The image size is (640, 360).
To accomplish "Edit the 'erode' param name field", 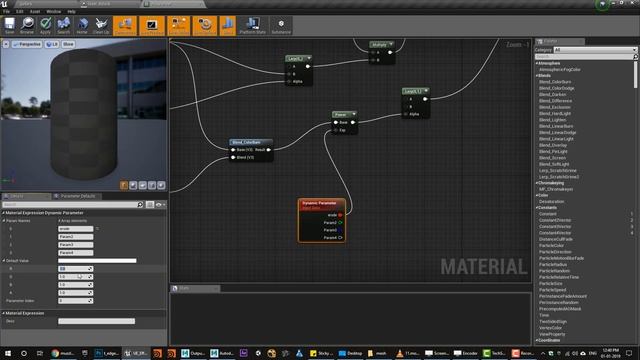I will [76, 229].
